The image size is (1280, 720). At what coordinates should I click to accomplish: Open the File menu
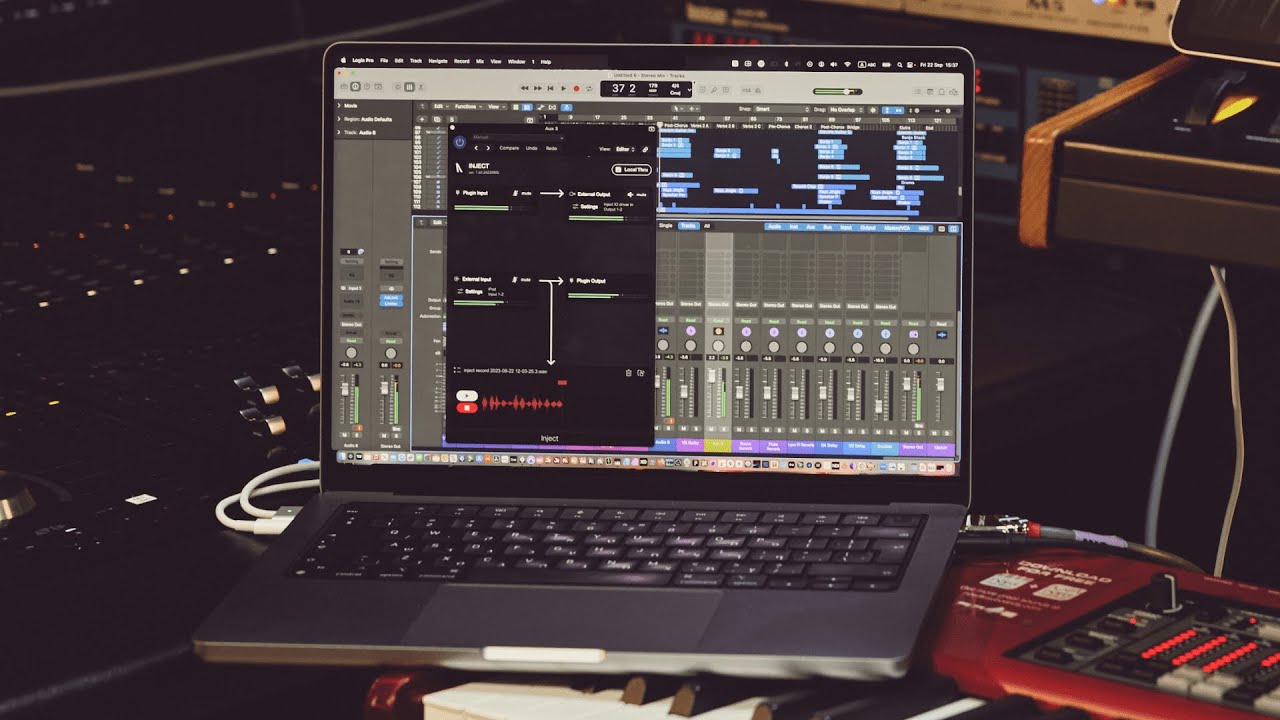tap(384, 60)
